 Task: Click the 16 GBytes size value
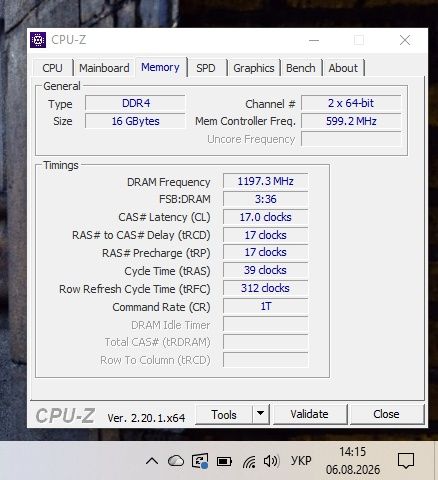coord(135,121)
